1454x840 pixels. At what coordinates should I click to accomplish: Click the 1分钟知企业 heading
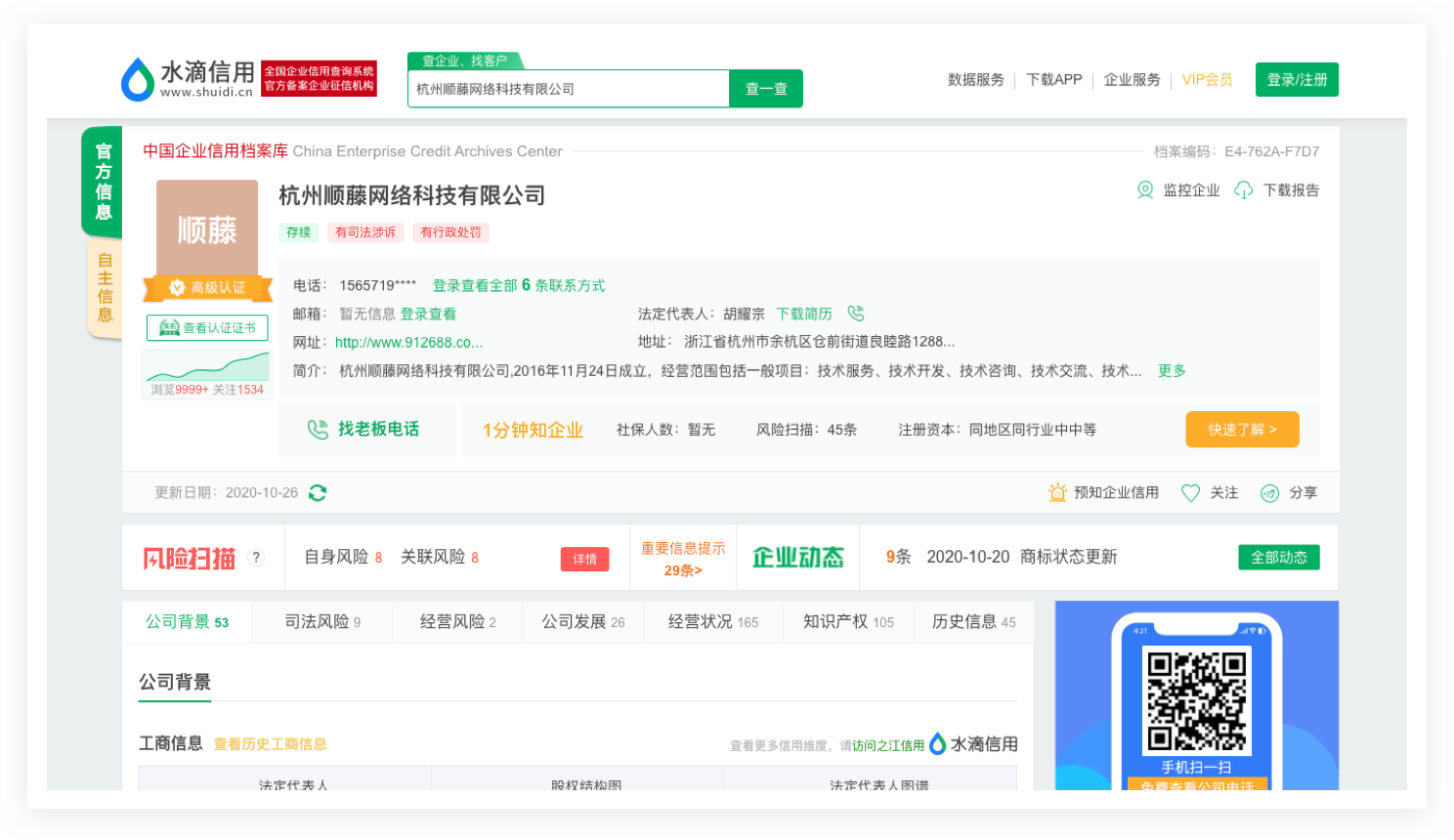pos(533,430)
